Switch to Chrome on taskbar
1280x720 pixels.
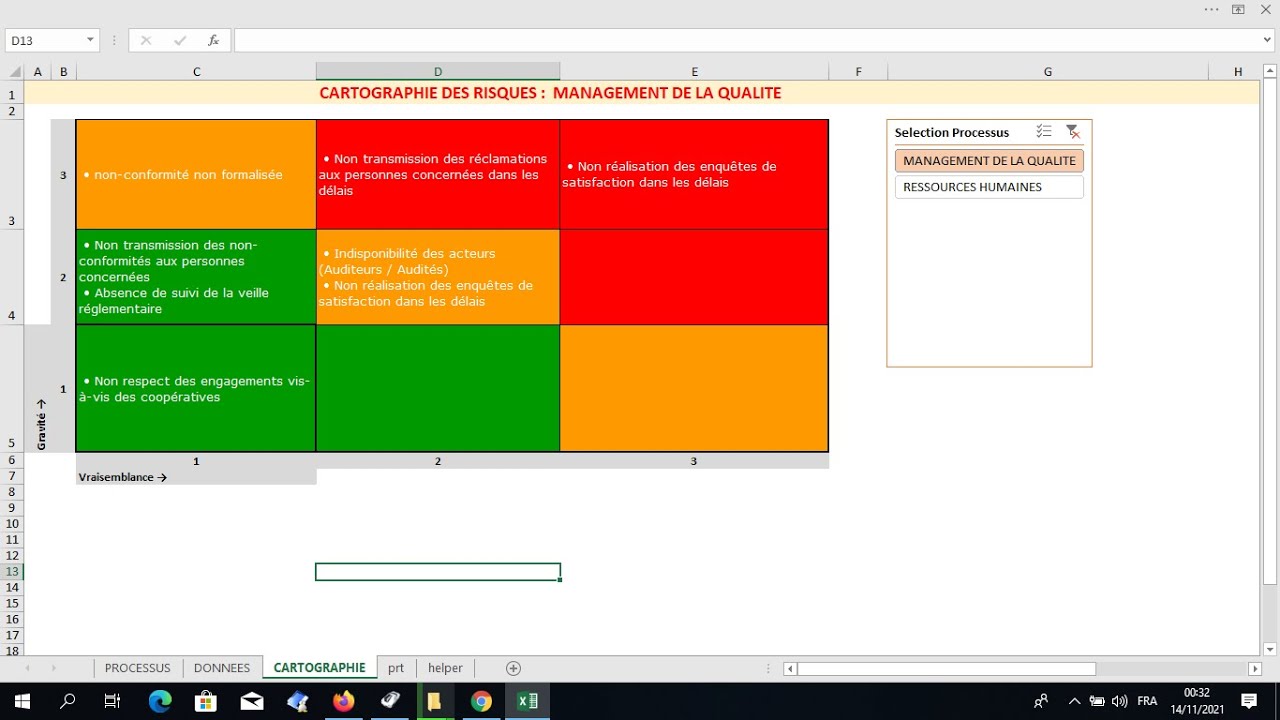[x=481, y=701]
